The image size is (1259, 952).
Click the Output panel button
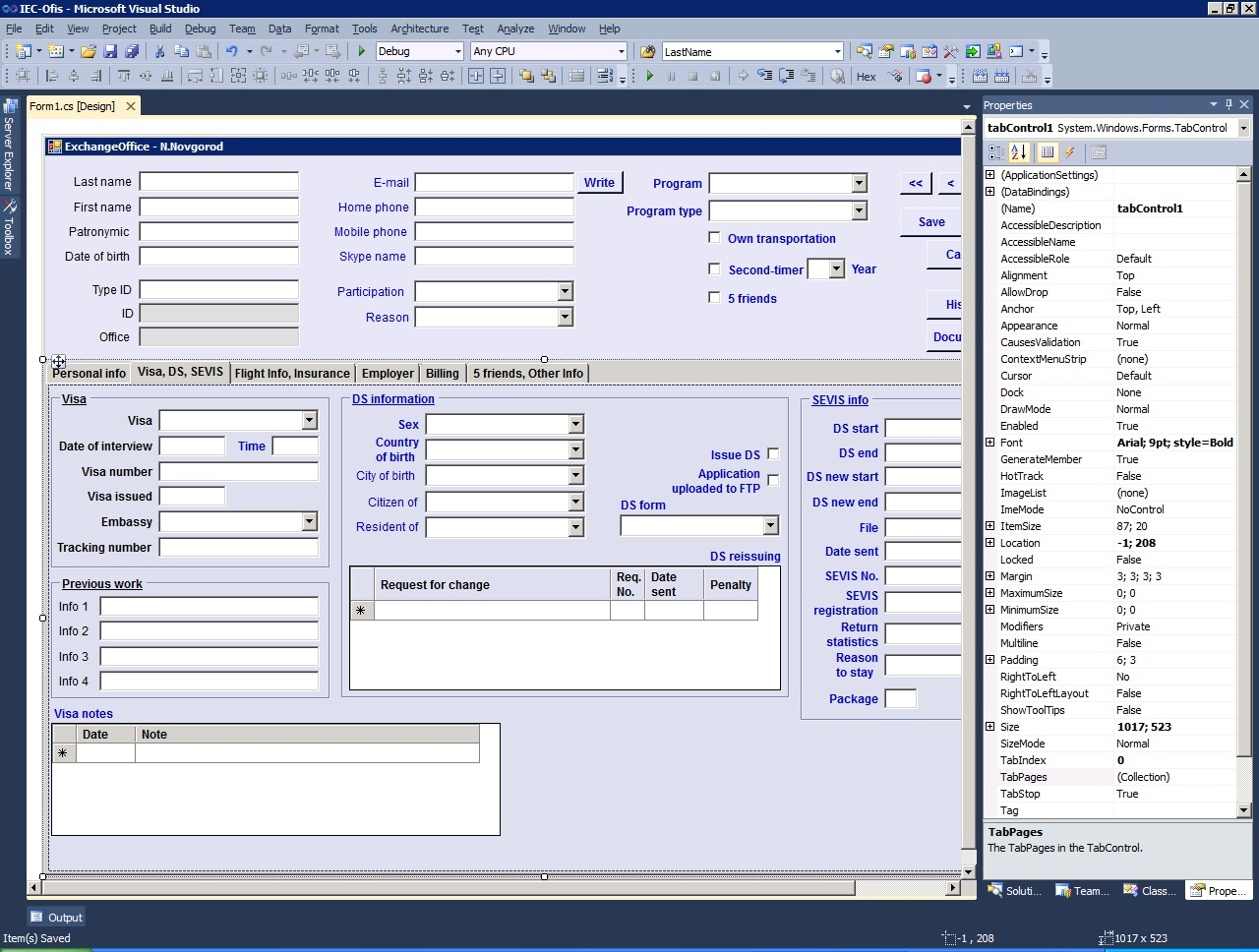tap(56, 918)
